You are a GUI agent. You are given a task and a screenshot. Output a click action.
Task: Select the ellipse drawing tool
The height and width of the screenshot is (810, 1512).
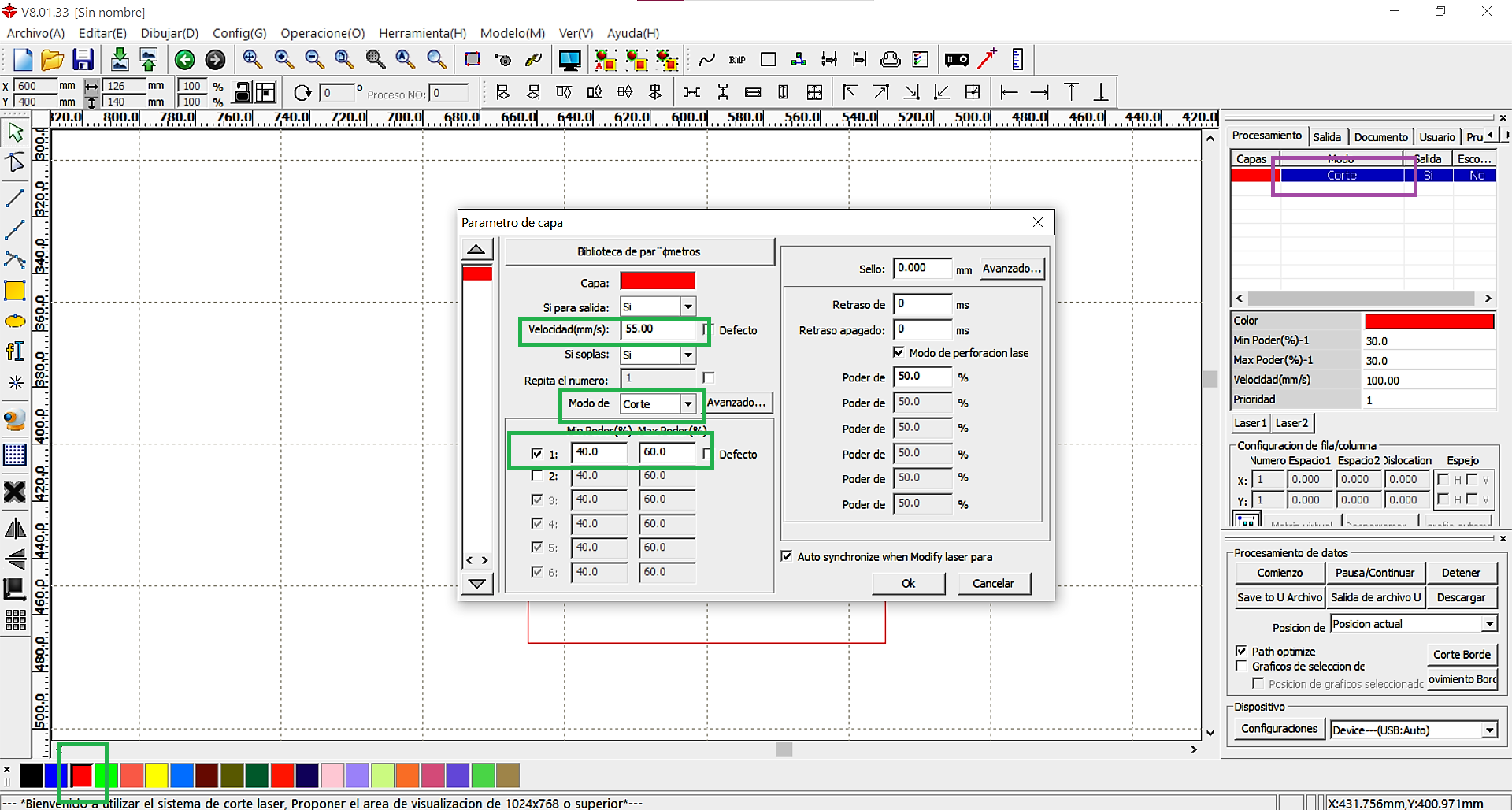15,321
